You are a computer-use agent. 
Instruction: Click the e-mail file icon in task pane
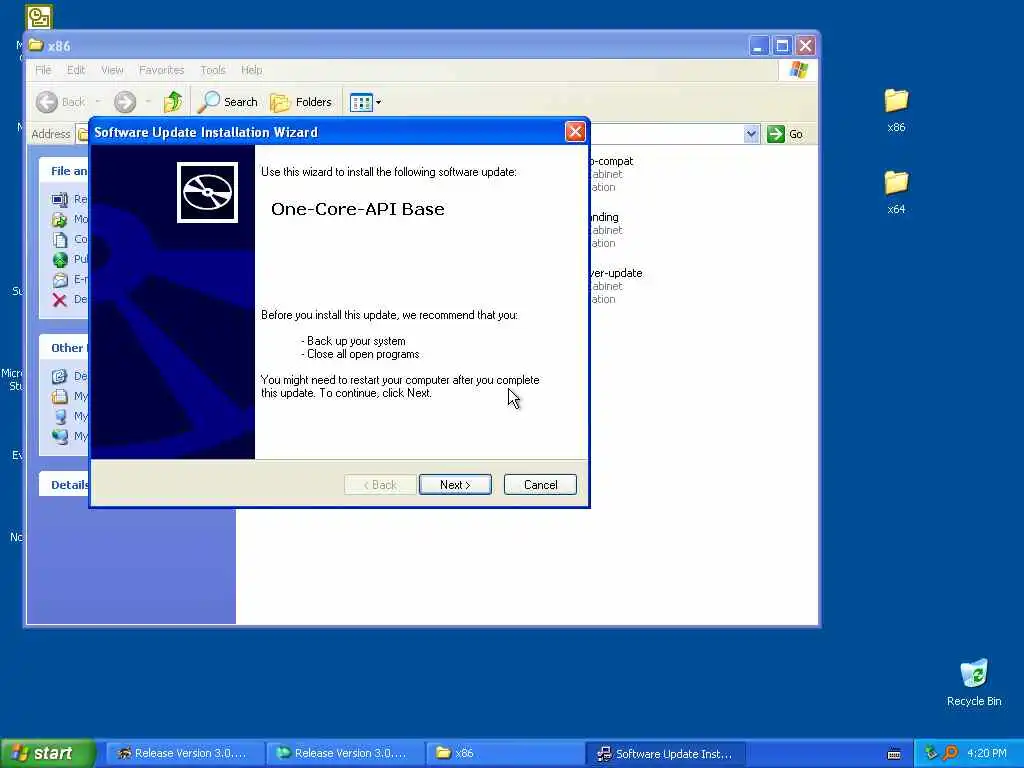[x=59, y=280]
